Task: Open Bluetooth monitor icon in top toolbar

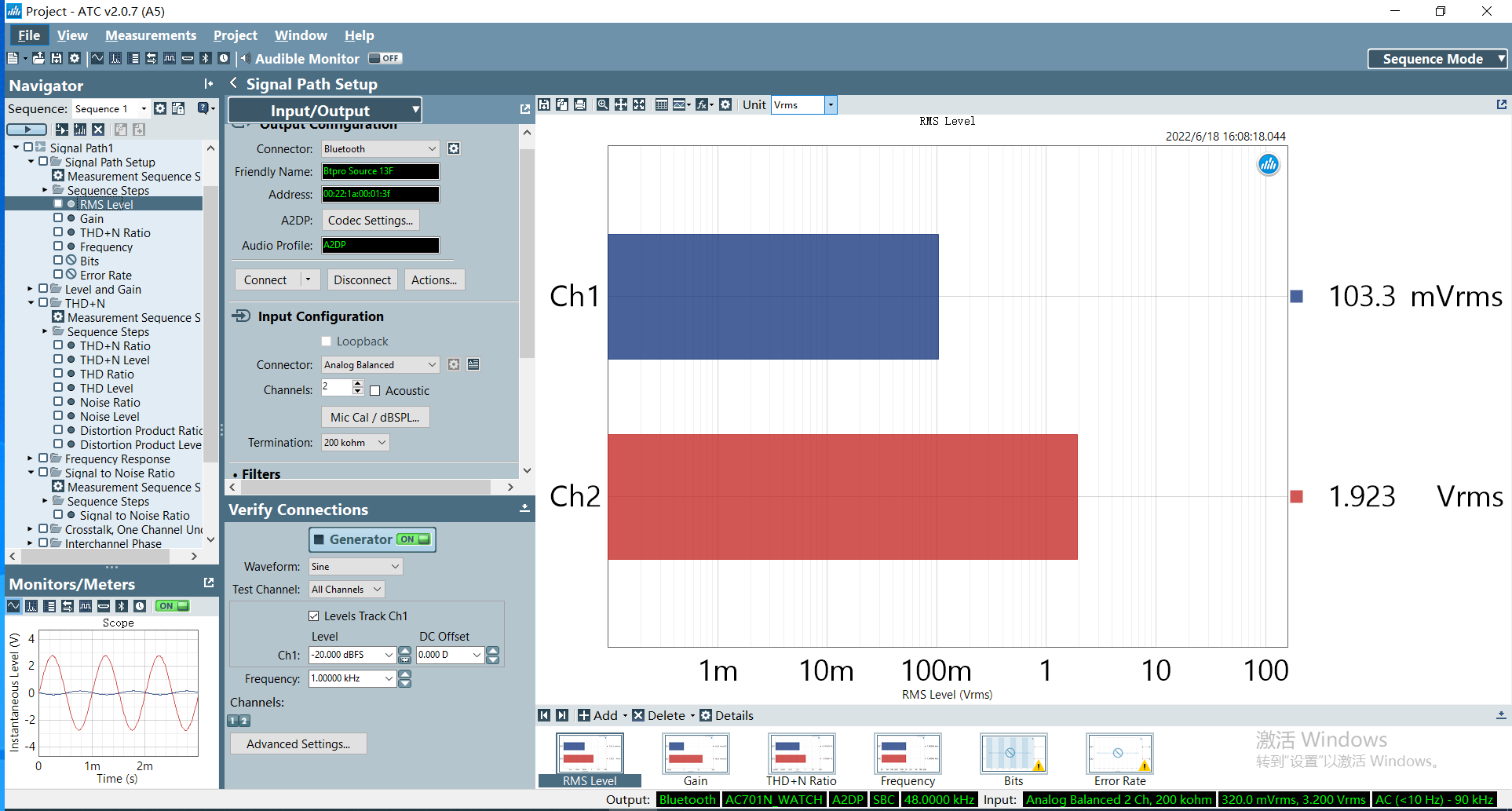Action: tap(206, 58)
